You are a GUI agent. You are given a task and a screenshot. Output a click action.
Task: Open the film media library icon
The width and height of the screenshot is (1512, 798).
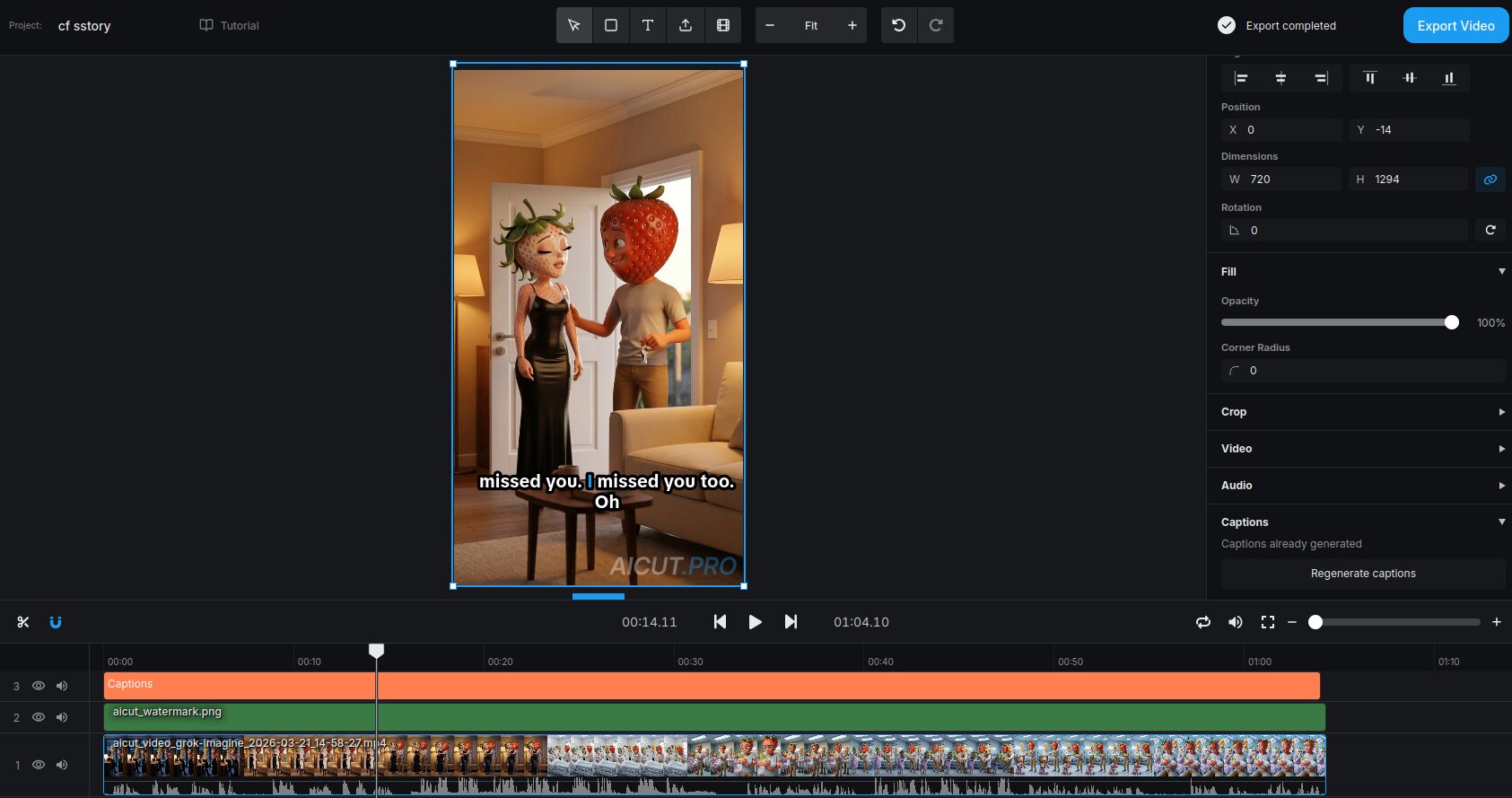click(723, 25)
